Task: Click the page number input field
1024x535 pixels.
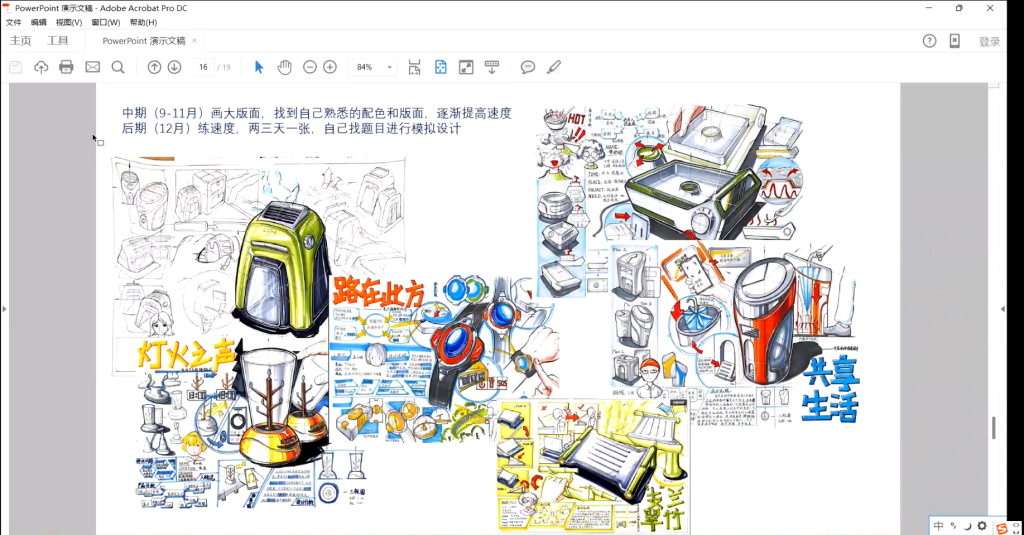Action: 203,67
